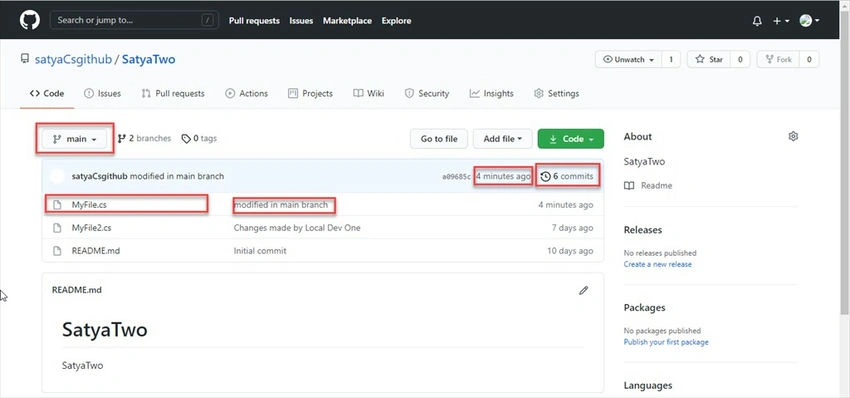Open the MyFile2.cs file

click(x=92, y=228)
